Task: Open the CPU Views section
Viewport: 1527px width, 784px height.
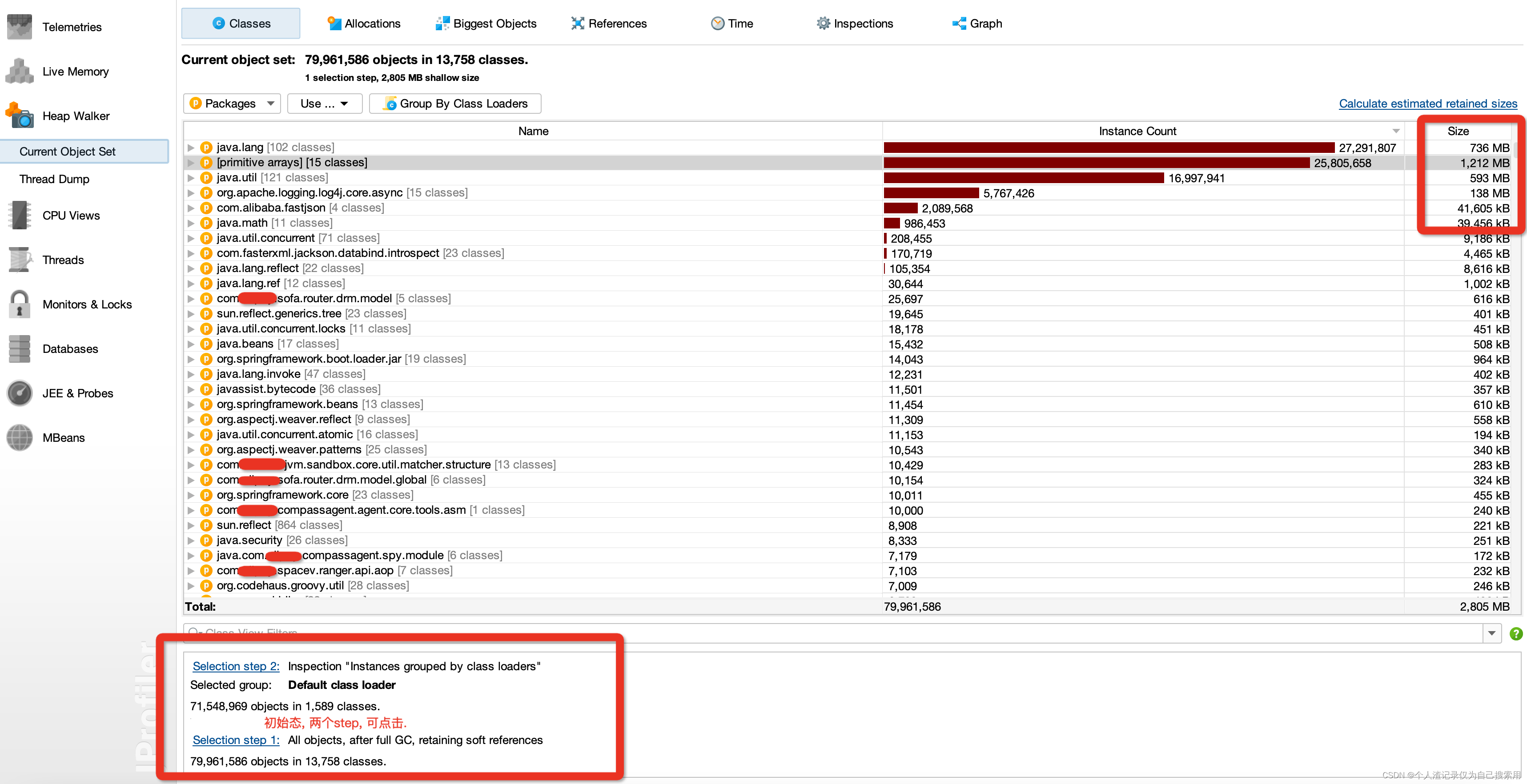Action: tap(71, 215)
